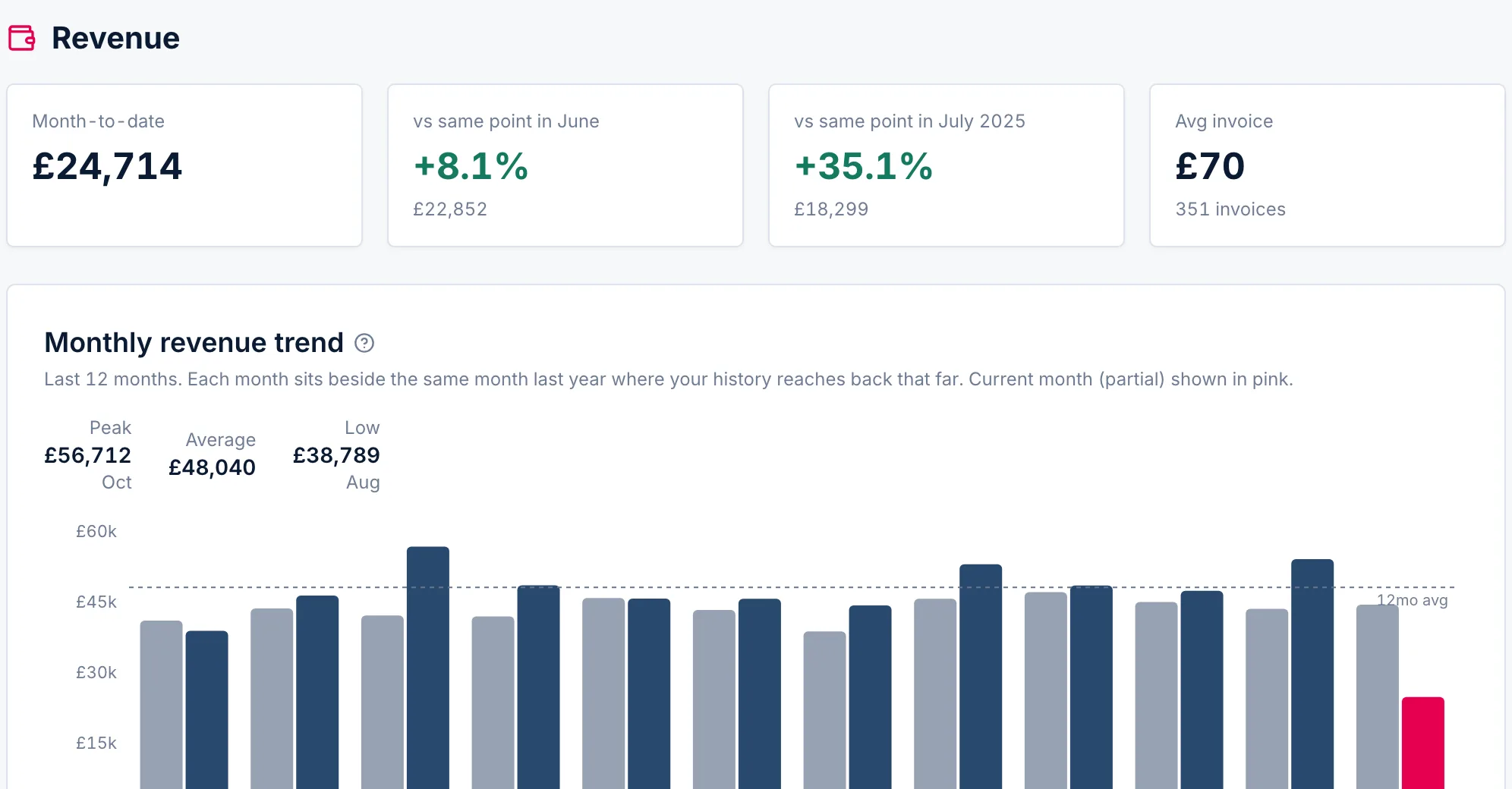Click the £15k axis label
The width and height of the screenshot is (1512, 789).
point(96,743)
